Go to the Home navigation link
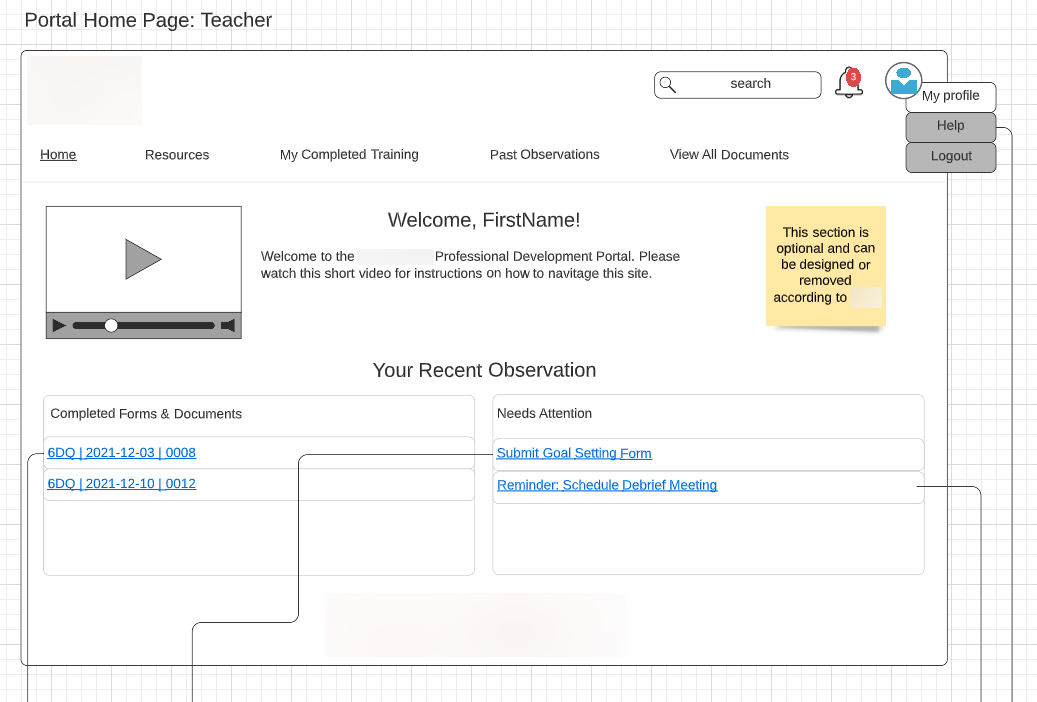The height and width of the screenshot is (702, 1037). pyautogui.click(x=58, y=155)
